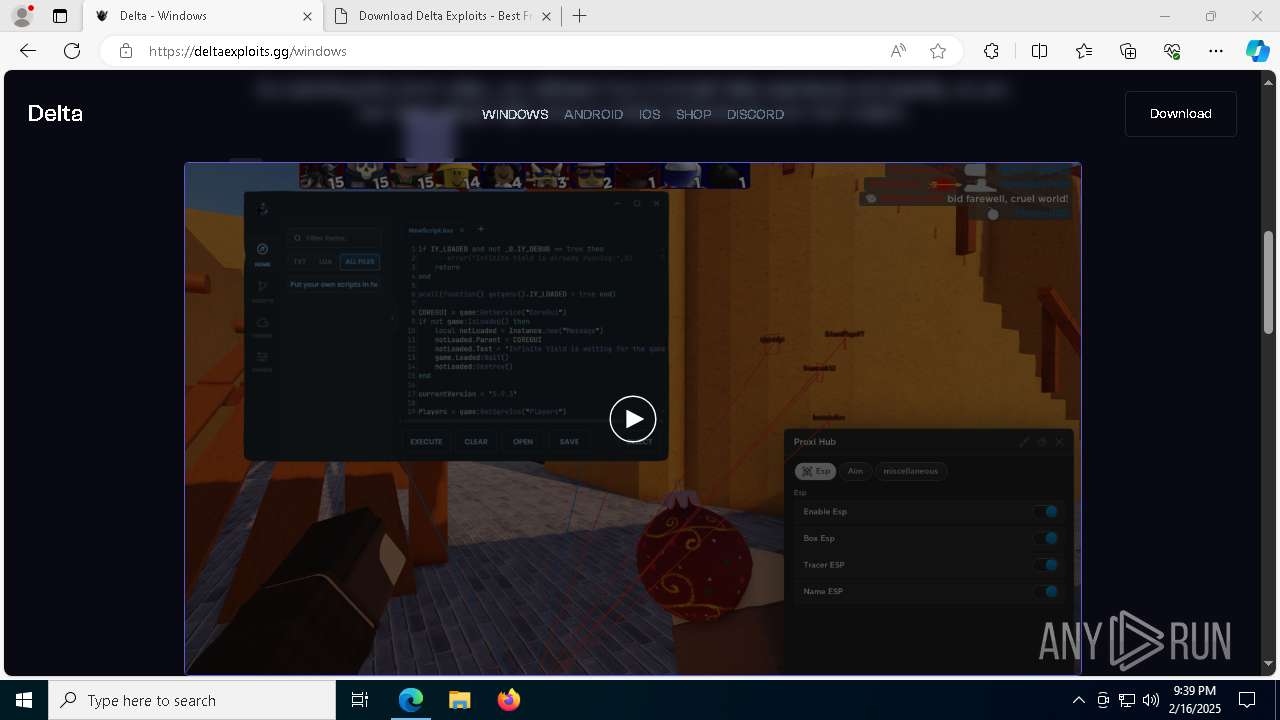The height and width of the screenshot is (720, 1280).
Task: Add page to favorites star
Action: click(x=938, y=51)
